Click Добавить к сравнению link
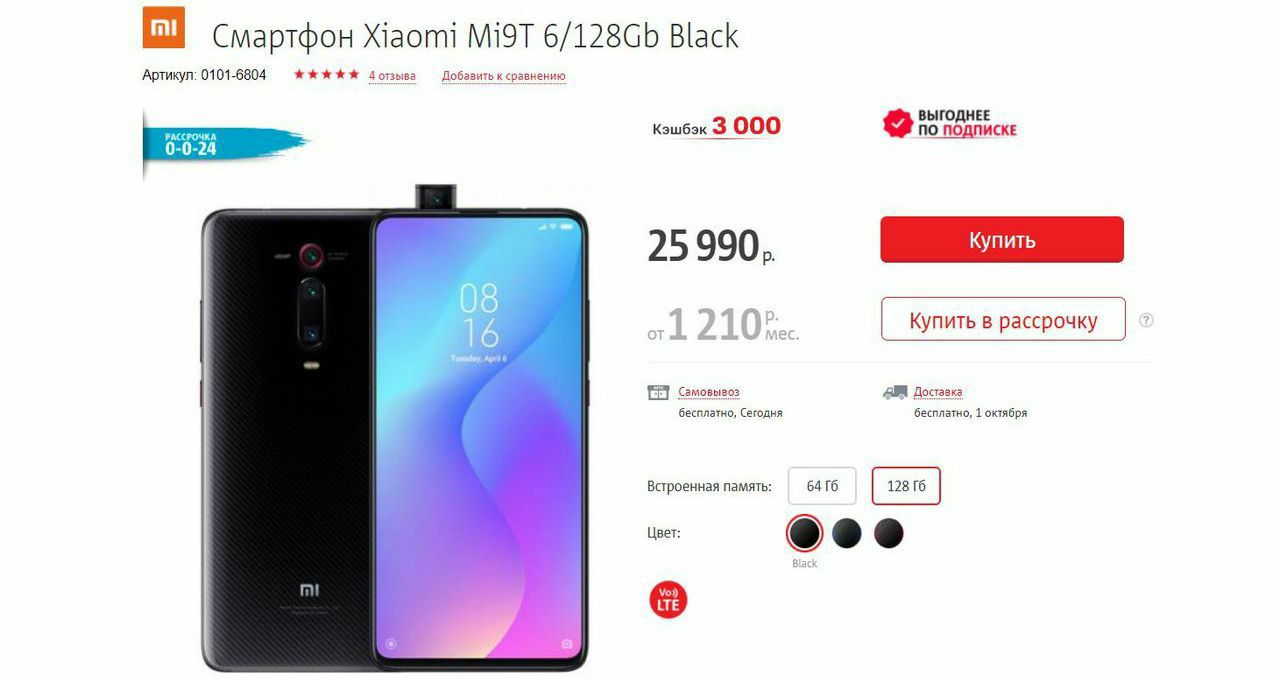 [504, 76]
